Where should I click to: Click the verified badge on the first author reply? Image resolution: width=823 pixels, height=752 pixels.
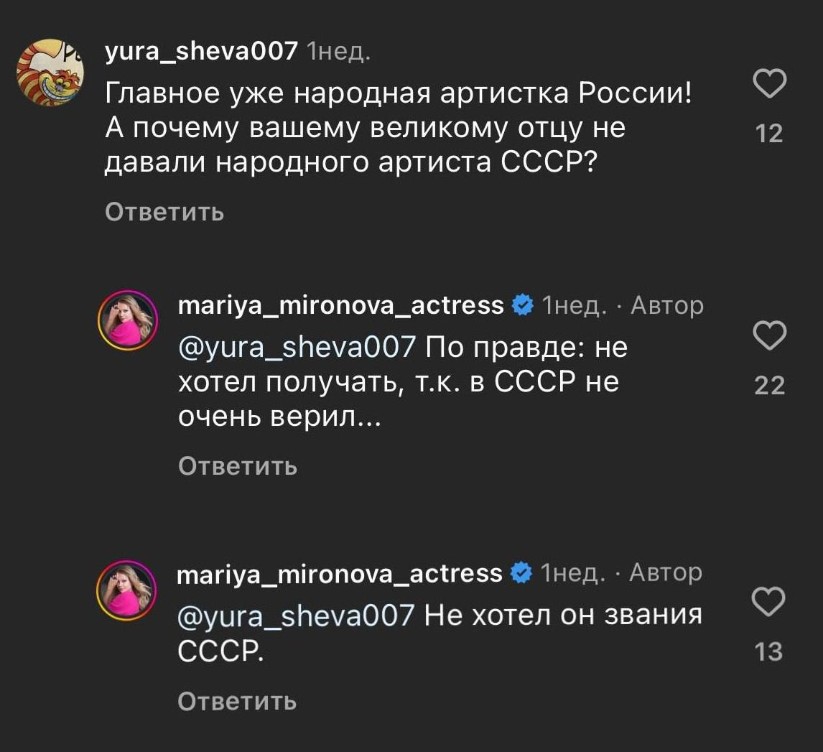click(x=520, y=305)
